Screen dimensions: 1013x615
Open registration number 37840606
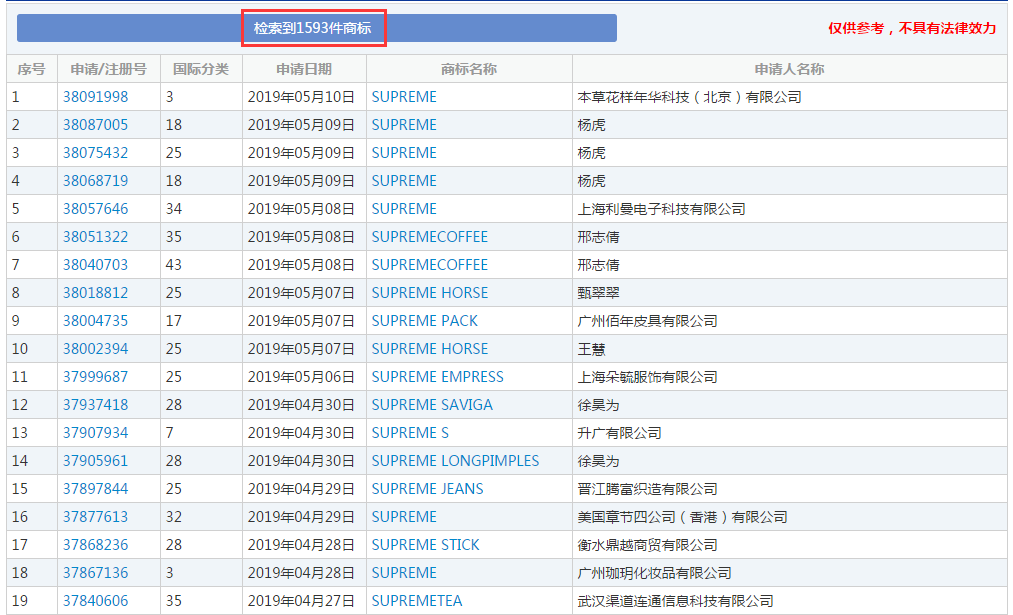pyautogui.click(x=96, y=601)
